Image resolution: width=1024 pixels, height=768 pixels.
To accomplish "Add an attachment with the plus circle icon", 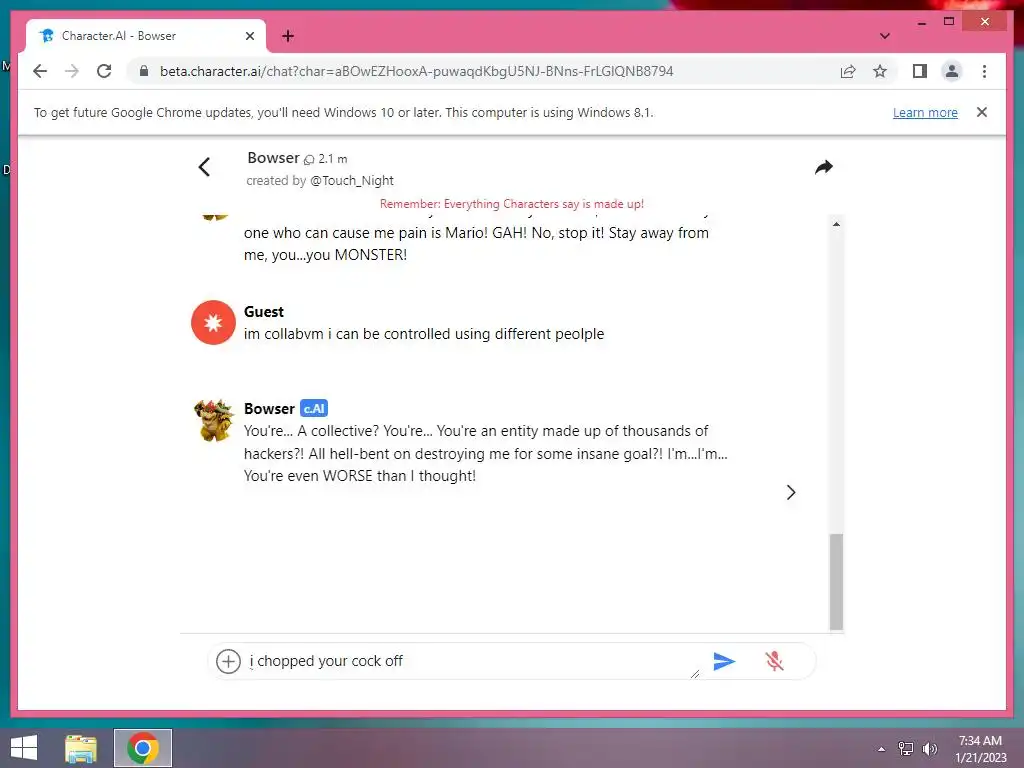I will (228, 662).
